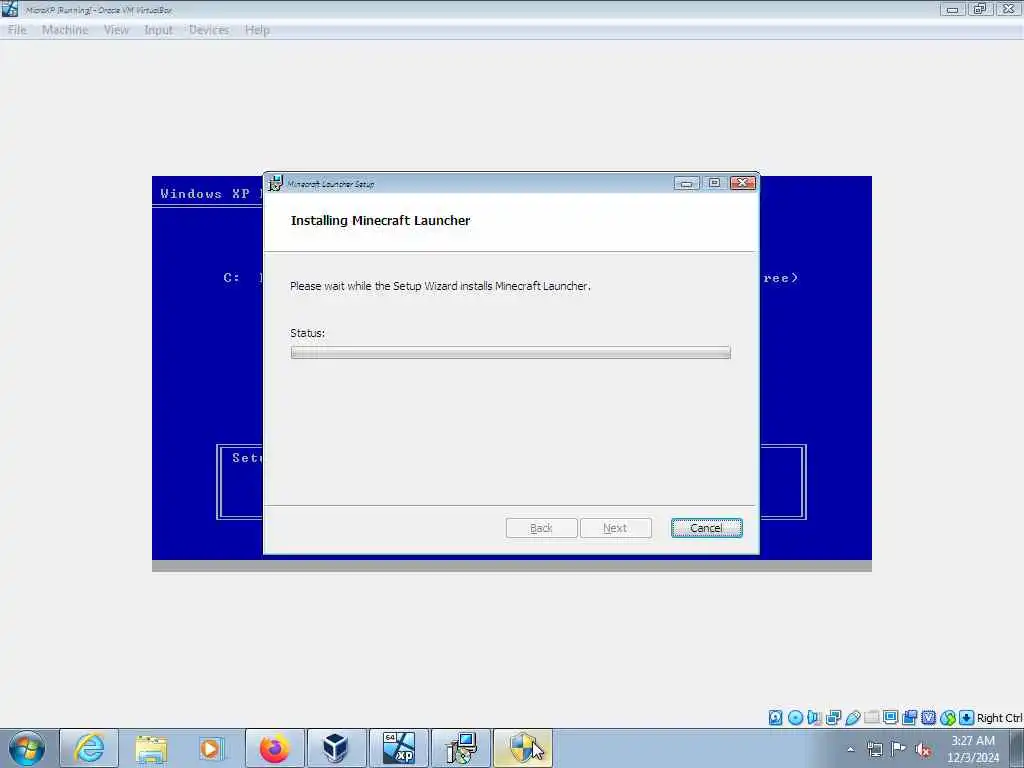Minimize the VirtualBox VM window
Screen dimensions: 1024x768
click(x=952, y=9)
